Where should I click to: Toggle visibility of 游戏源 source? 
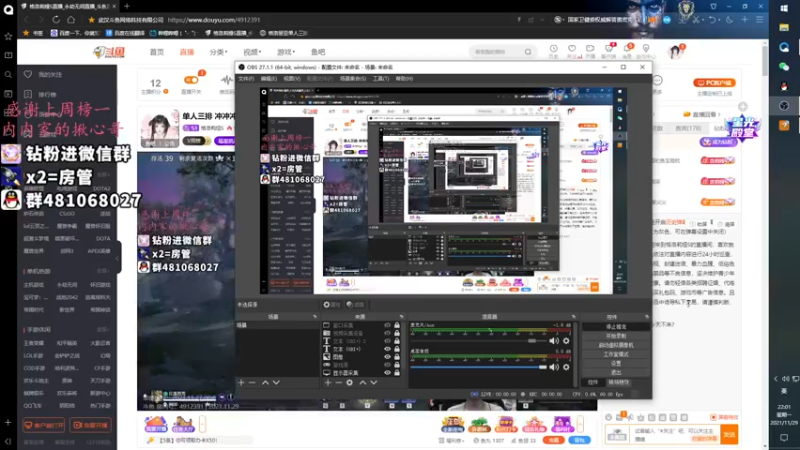(387, 365)
